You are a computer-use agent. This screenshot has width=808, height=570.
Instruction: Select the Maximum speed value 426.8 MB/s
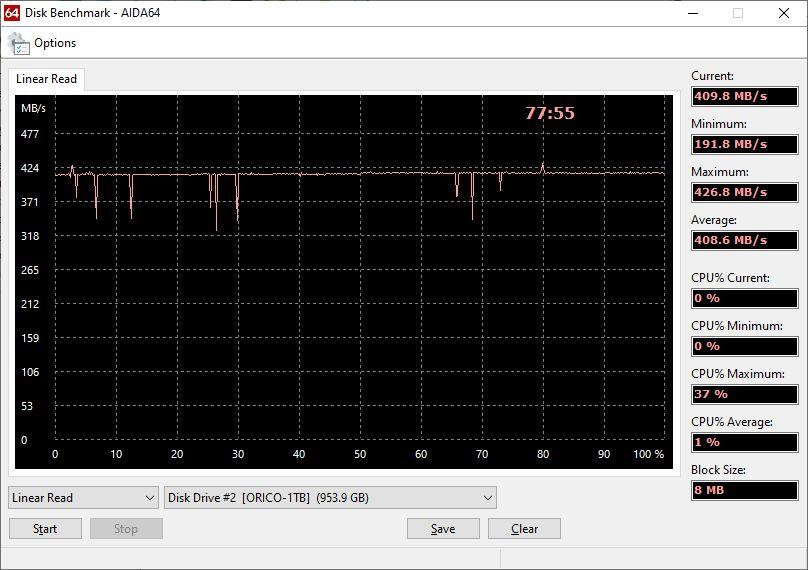pyautogui.click(x=745, y=192)
